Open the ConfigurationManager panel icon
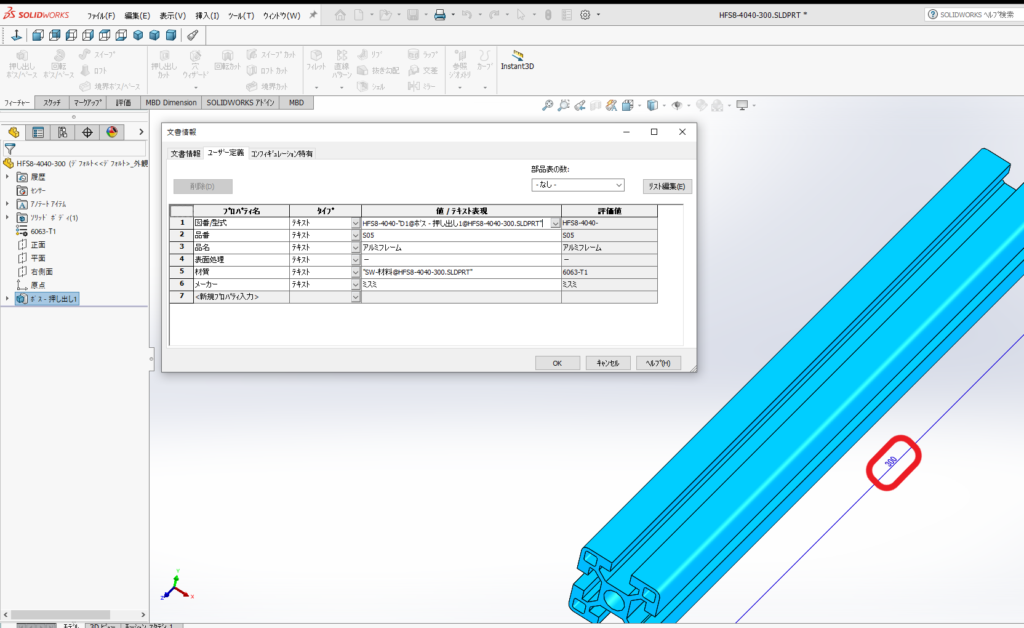The image size is (1024, 628). click(62, 132)
